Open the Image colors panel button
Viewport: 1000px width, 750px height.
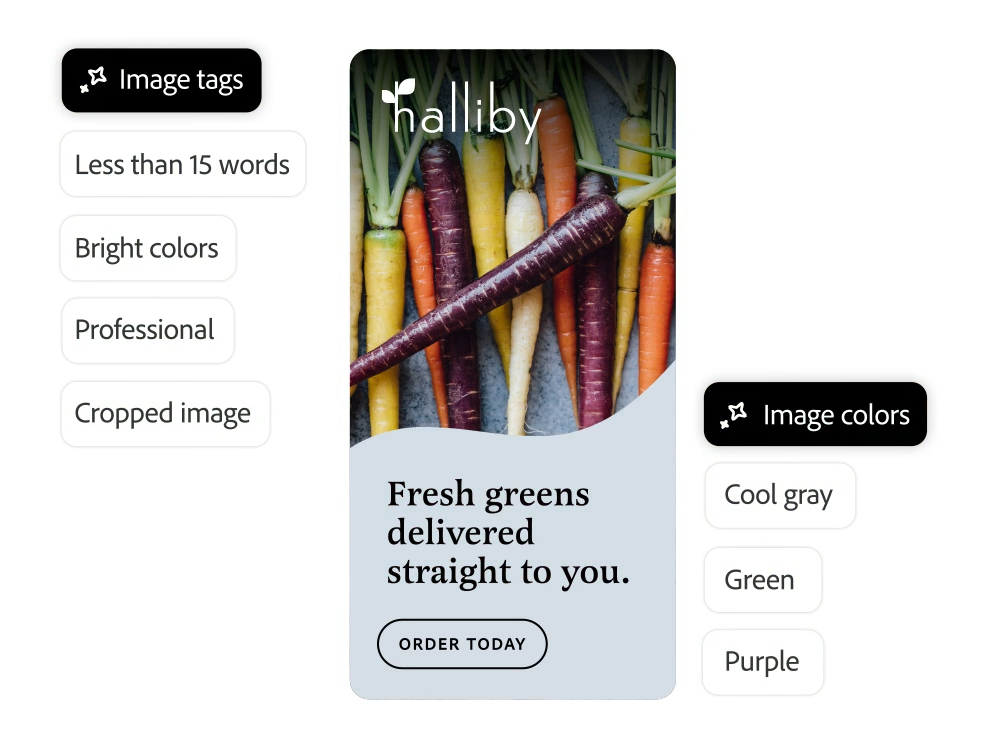tap(815, 414)
